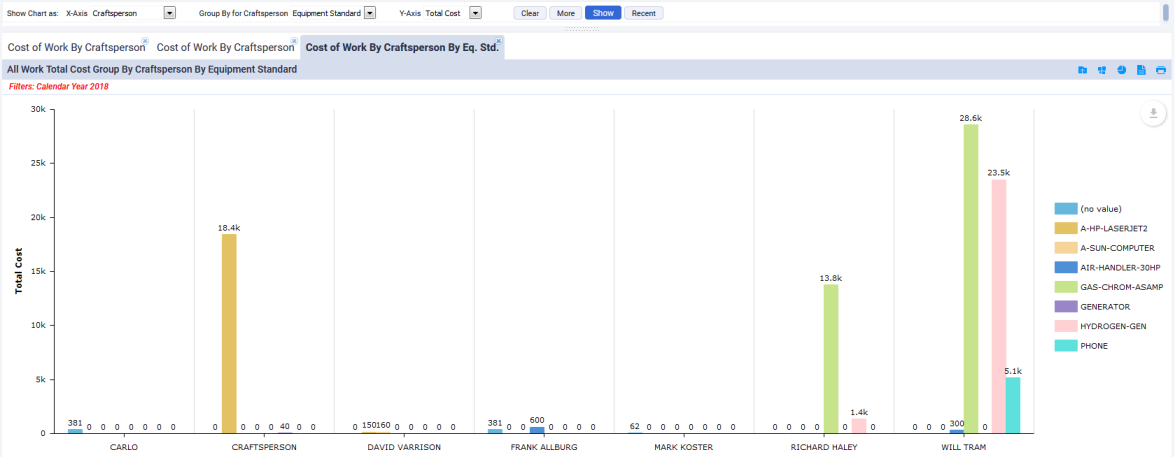Close the Cost of Work By Craftsperson By Eq. Std. tab

tap(498, 40)
